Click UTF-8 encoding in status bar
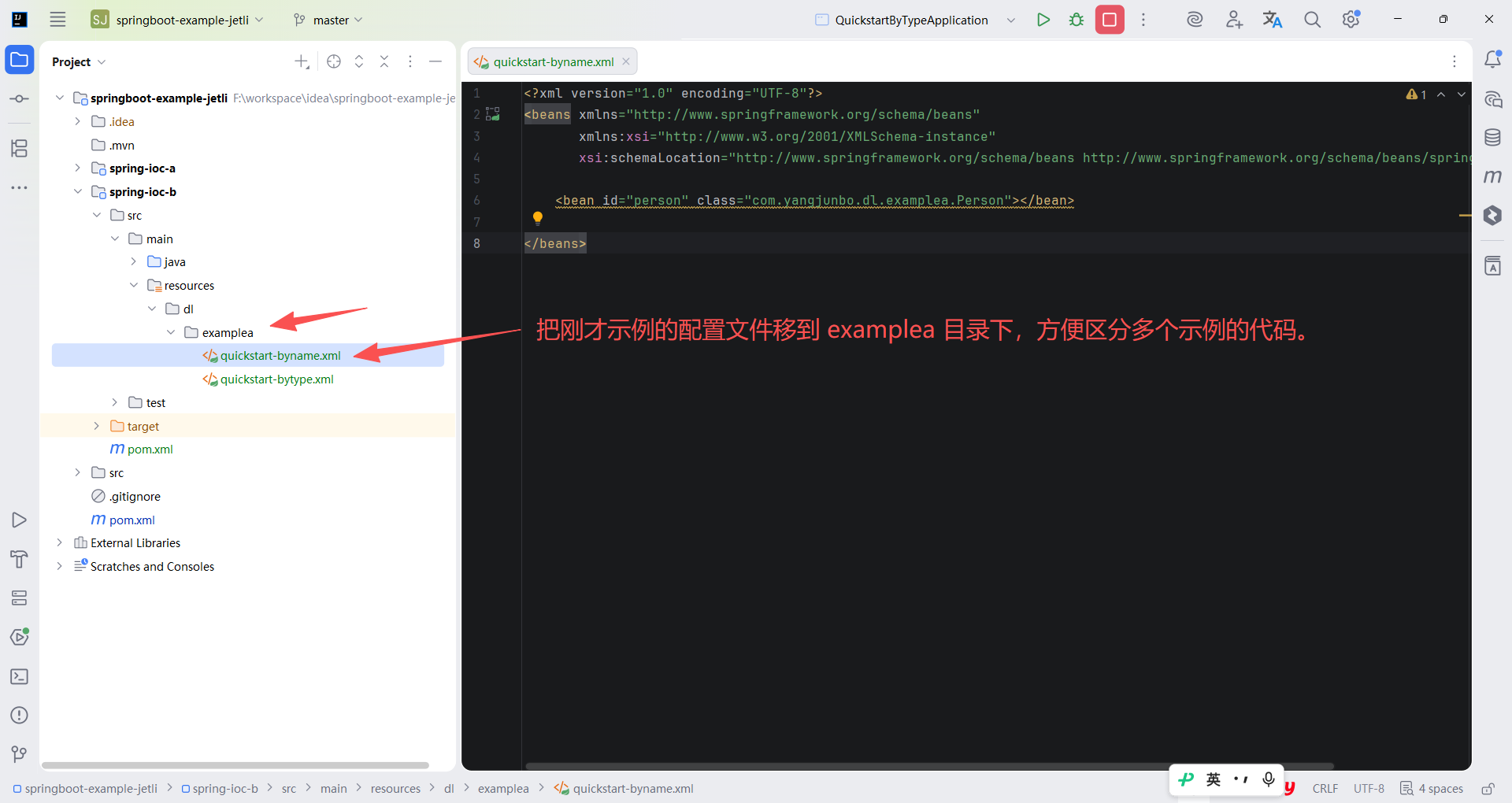Image resolution: width=1512 pixels, height=803 pixels. (1369, 788)
